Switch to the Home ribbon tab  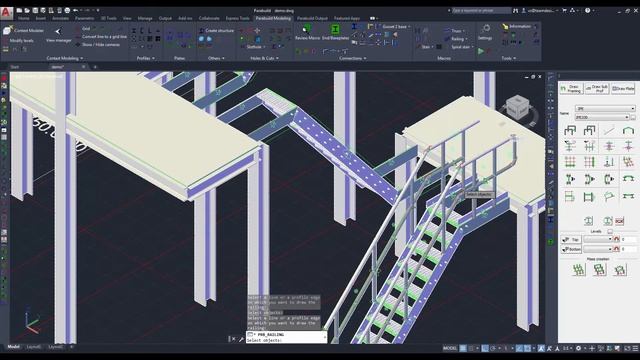tap(23, 18)
